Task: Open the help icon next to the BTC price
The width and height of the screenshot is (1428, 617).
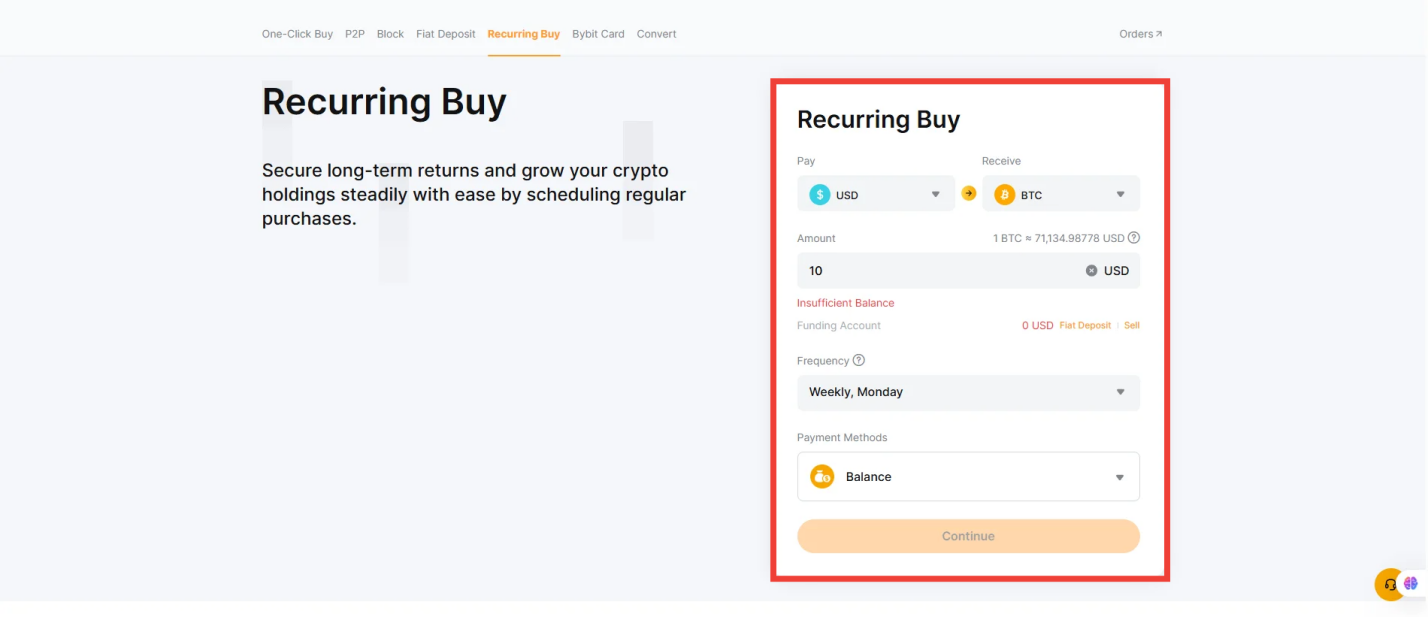Action: pyautogui.click(x=1134, y=238)
